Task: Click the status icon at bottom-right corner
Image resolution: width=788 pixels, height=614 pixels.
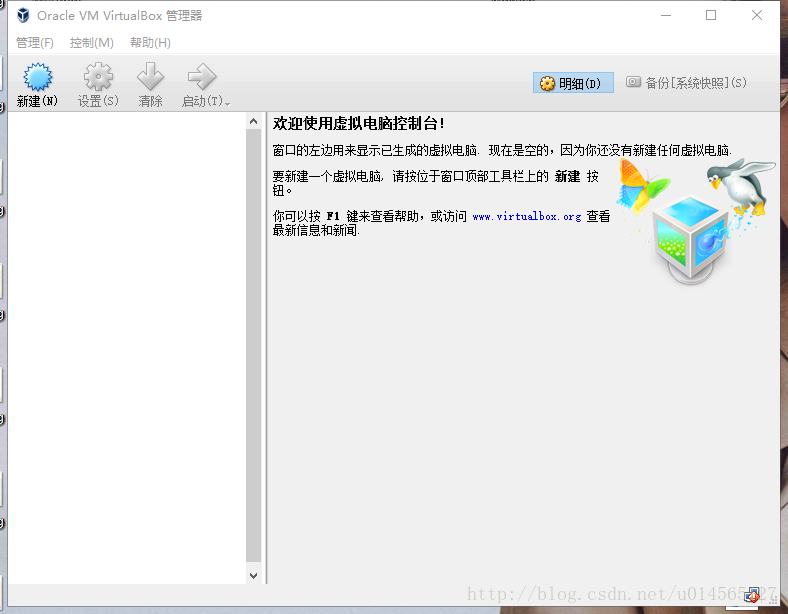Action: pyautogui.click(x=752, y=595)
